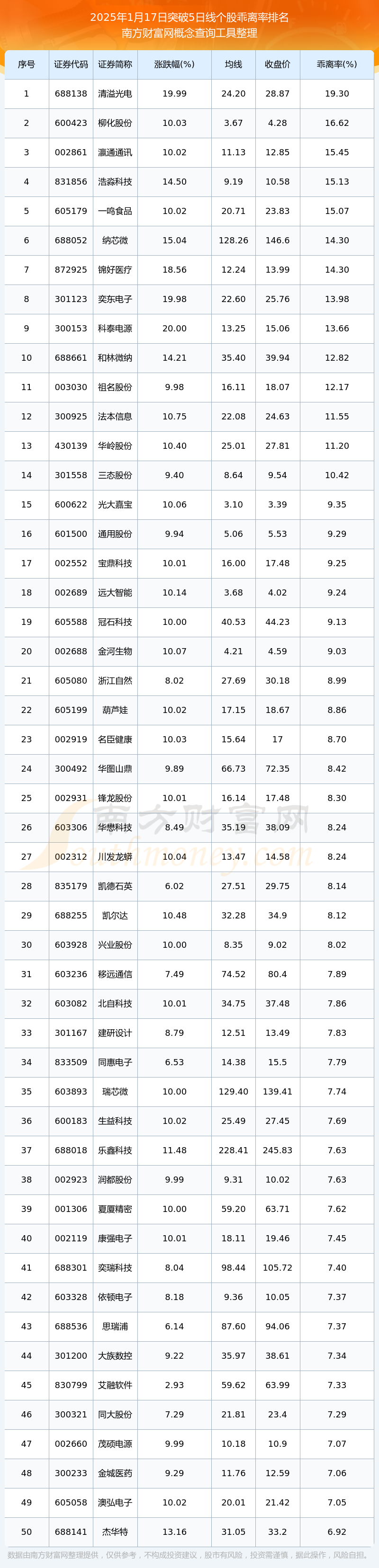Click stock name 华岭股份
The width and height of the screenshot is (379, 1568).
115,445
